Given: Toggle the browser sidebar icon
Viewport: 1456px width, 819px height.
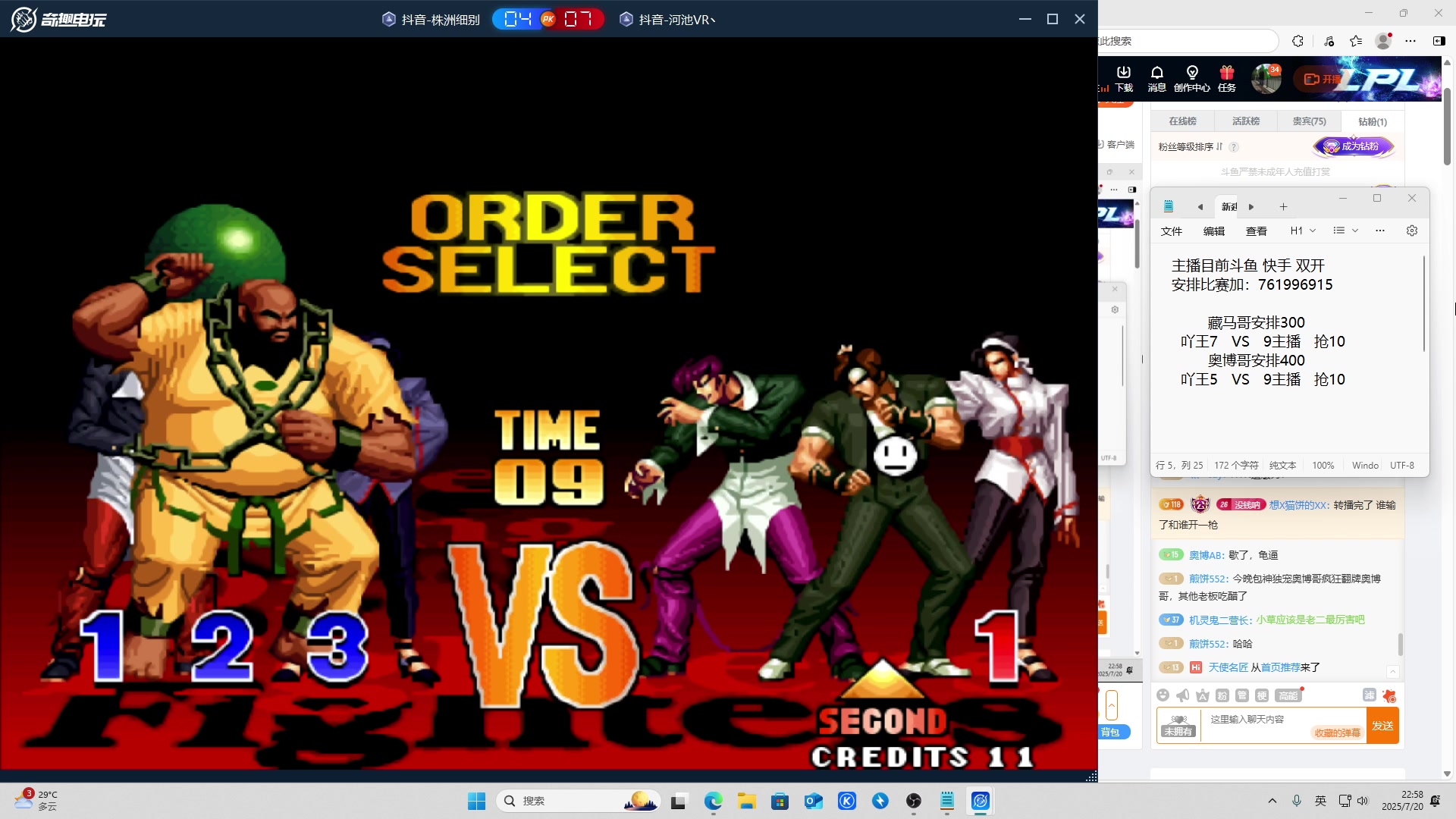Looking at the screenshot, I should [x=1439, y=41].
